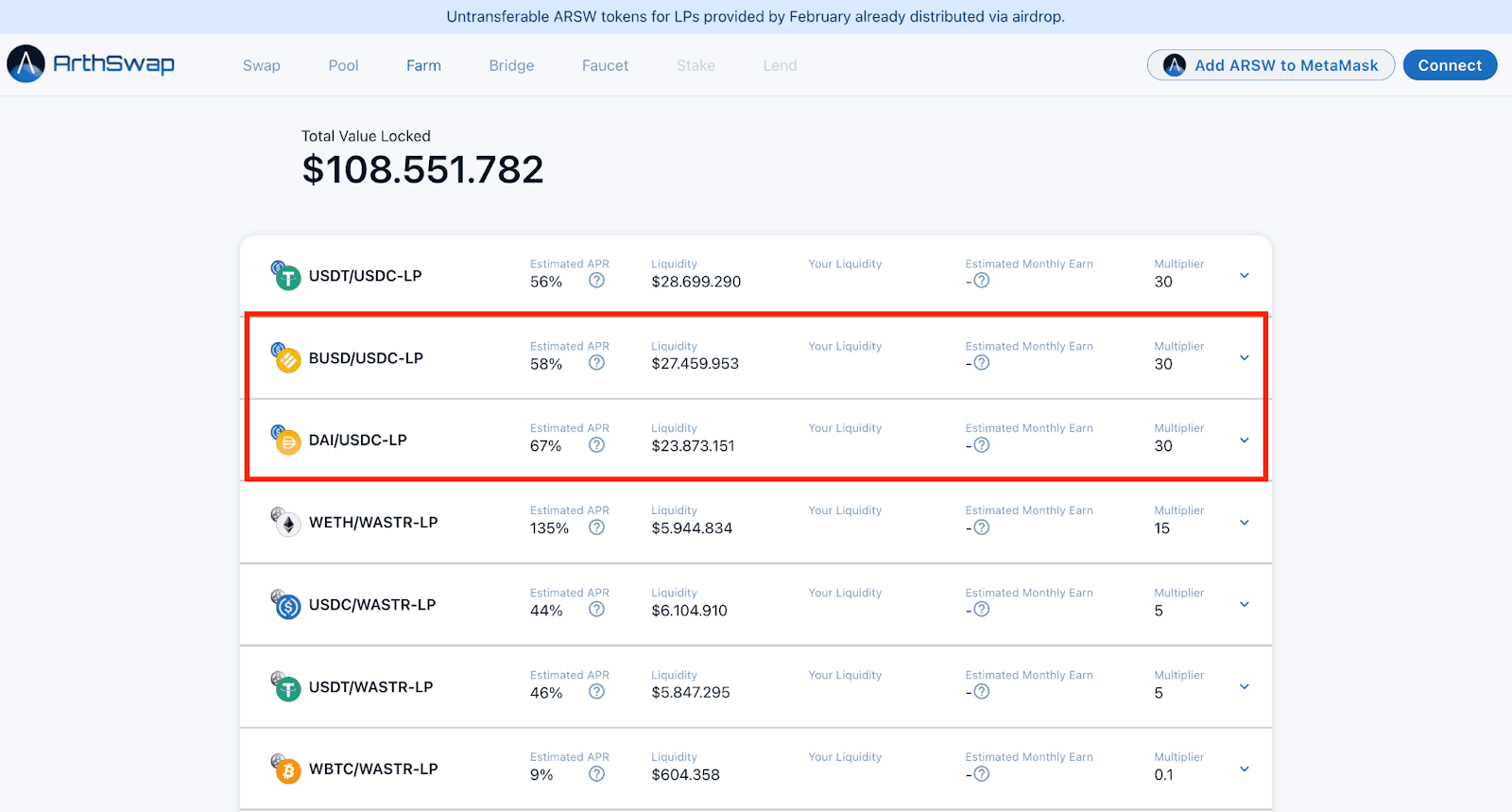
Task: Expand the DAI/USDC-LP farm row
Action: click(x=1245, y=441)
